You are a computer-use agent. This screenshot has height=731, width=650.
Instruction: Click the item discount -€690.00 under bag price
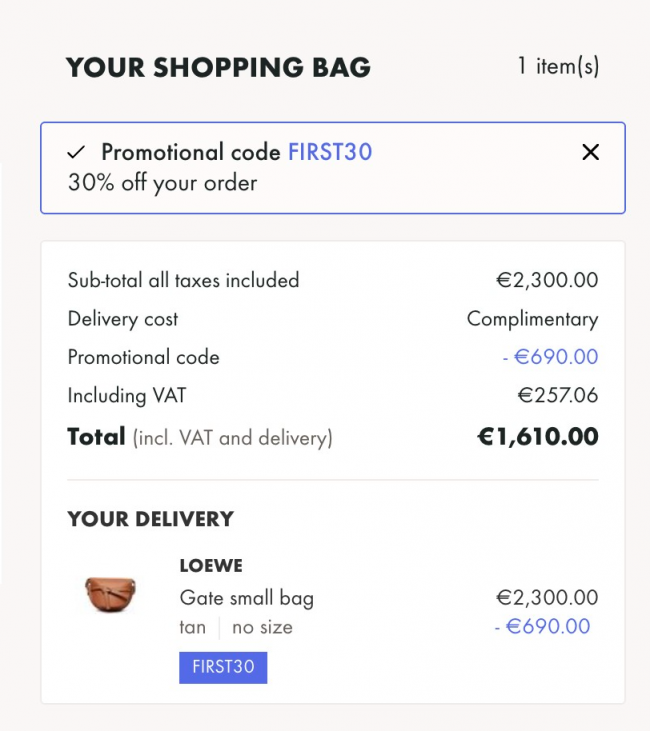click(542, 627)
